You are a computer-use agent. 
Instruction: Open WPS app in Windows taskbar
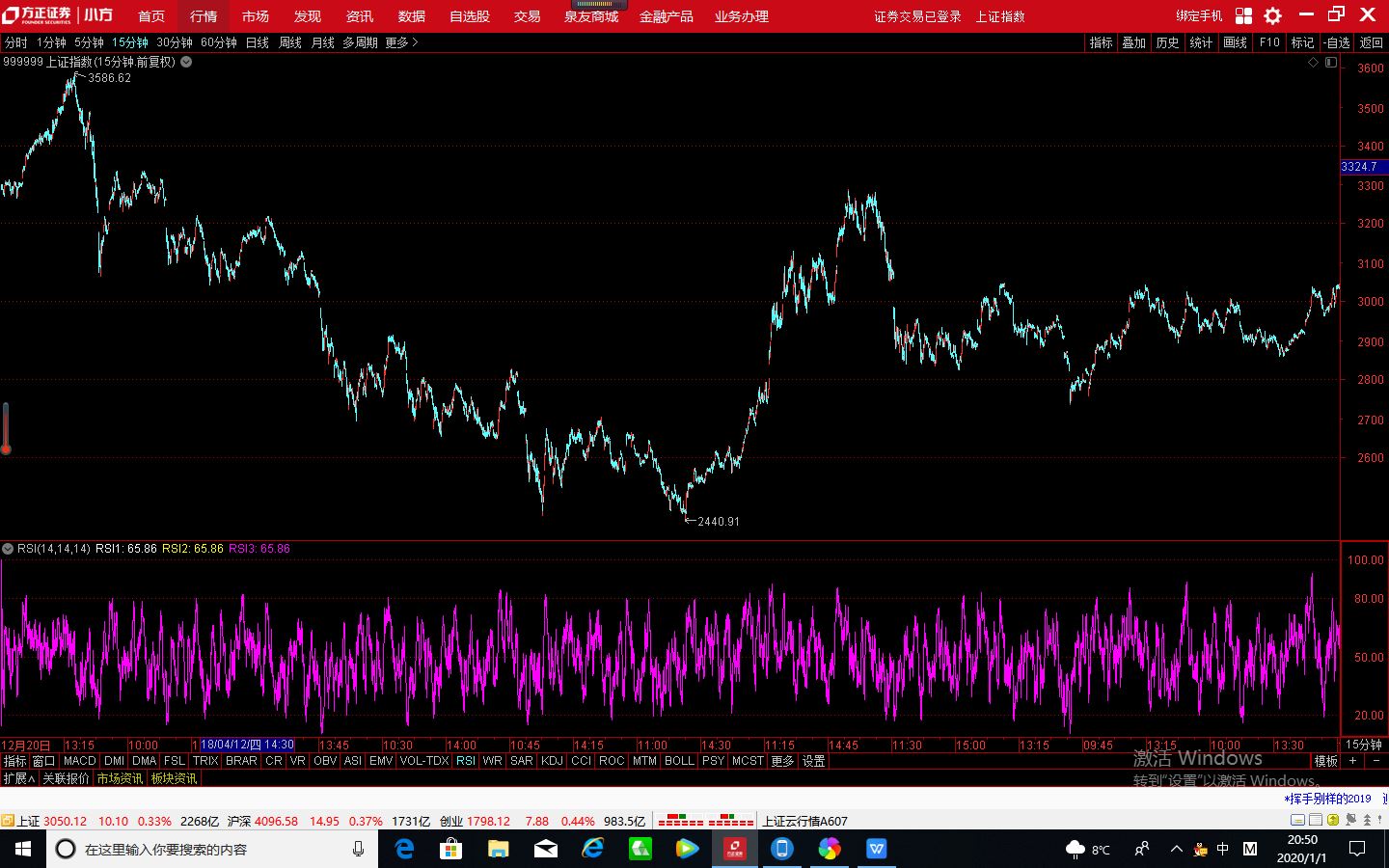coord(876,849)
